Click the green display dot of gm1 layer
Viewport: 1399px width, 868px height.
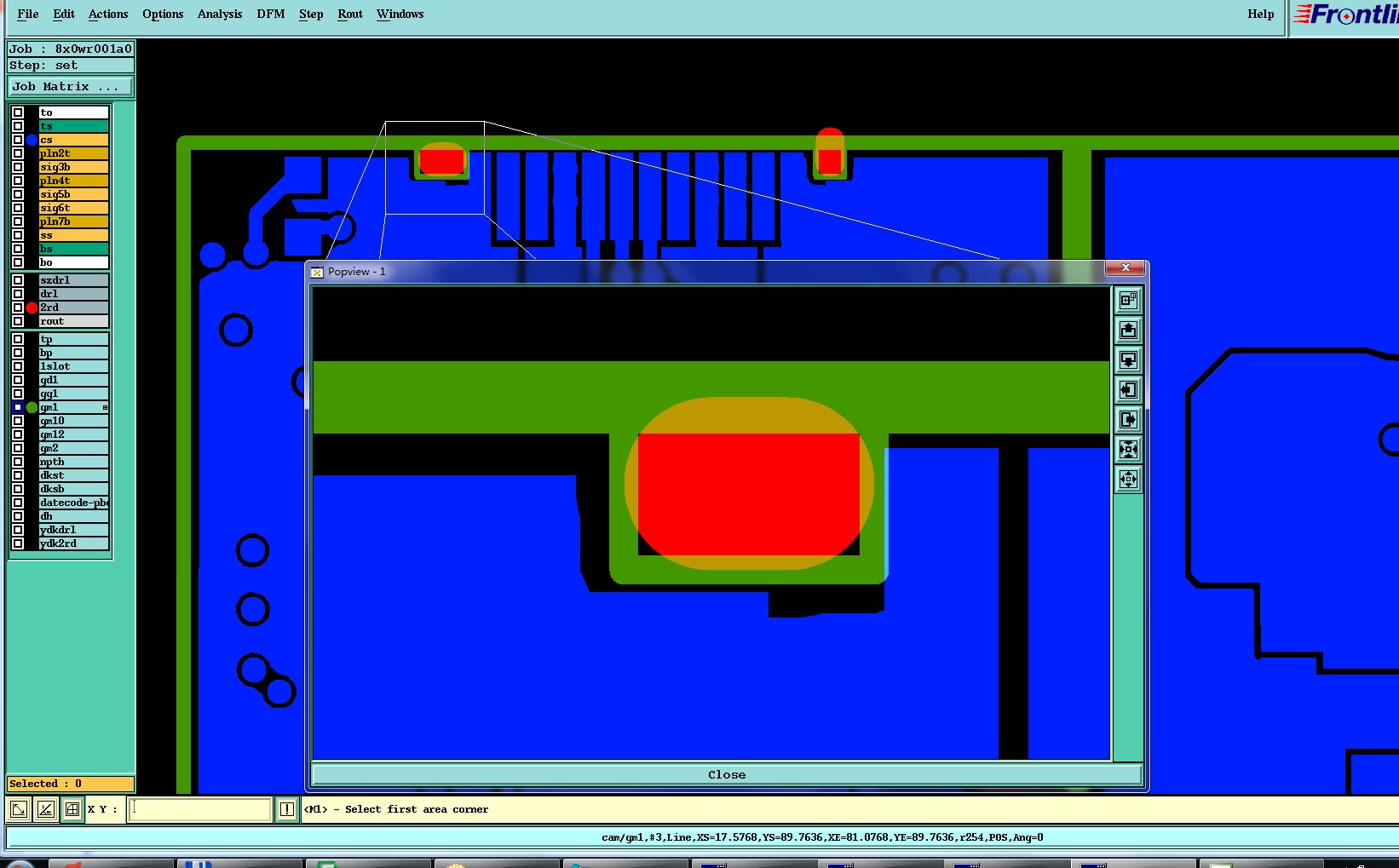click(32, 407)
